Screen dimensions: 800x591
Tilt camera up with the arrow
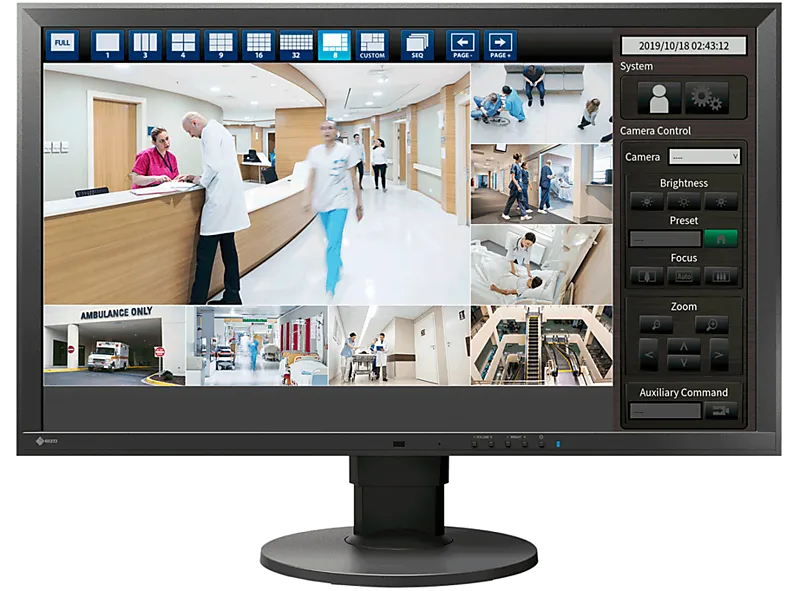point(684,346)
